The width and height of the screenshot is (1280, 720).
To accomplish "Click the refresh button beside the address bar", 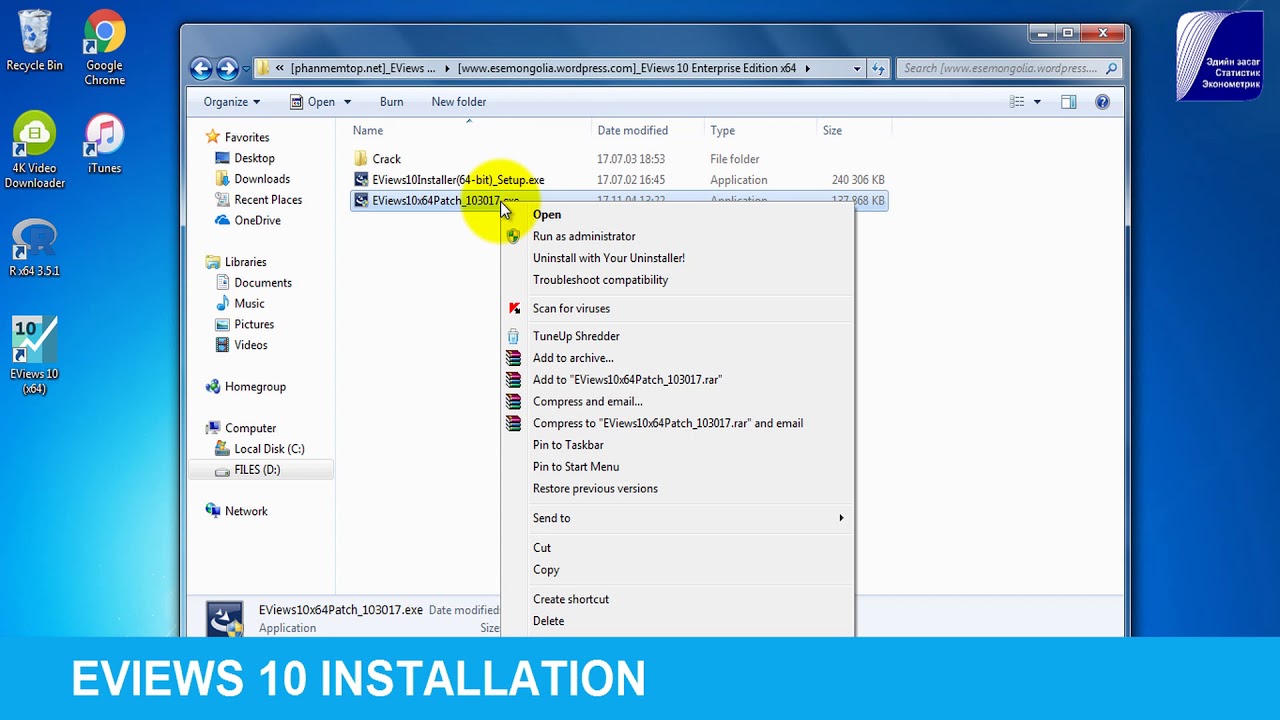I will point(878,68).
